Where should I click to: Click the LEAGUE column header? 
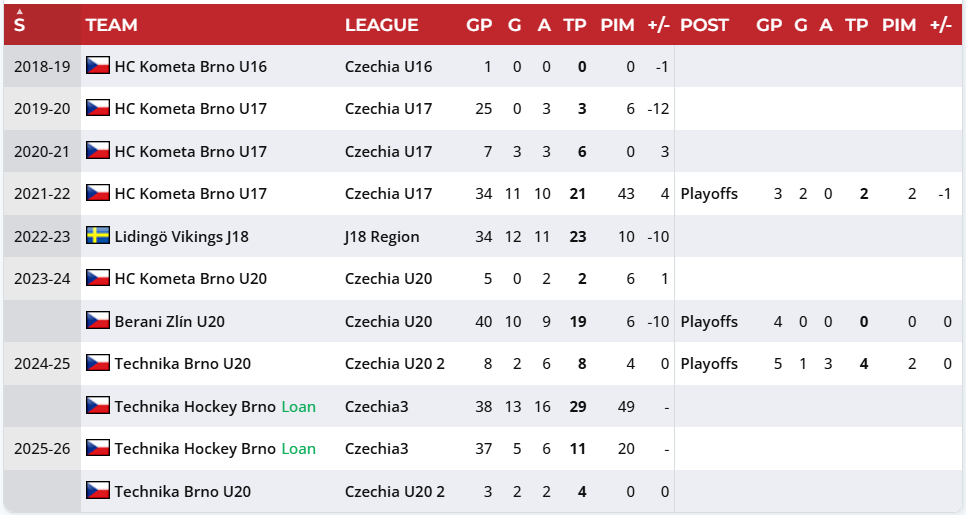tap(381, 25)
